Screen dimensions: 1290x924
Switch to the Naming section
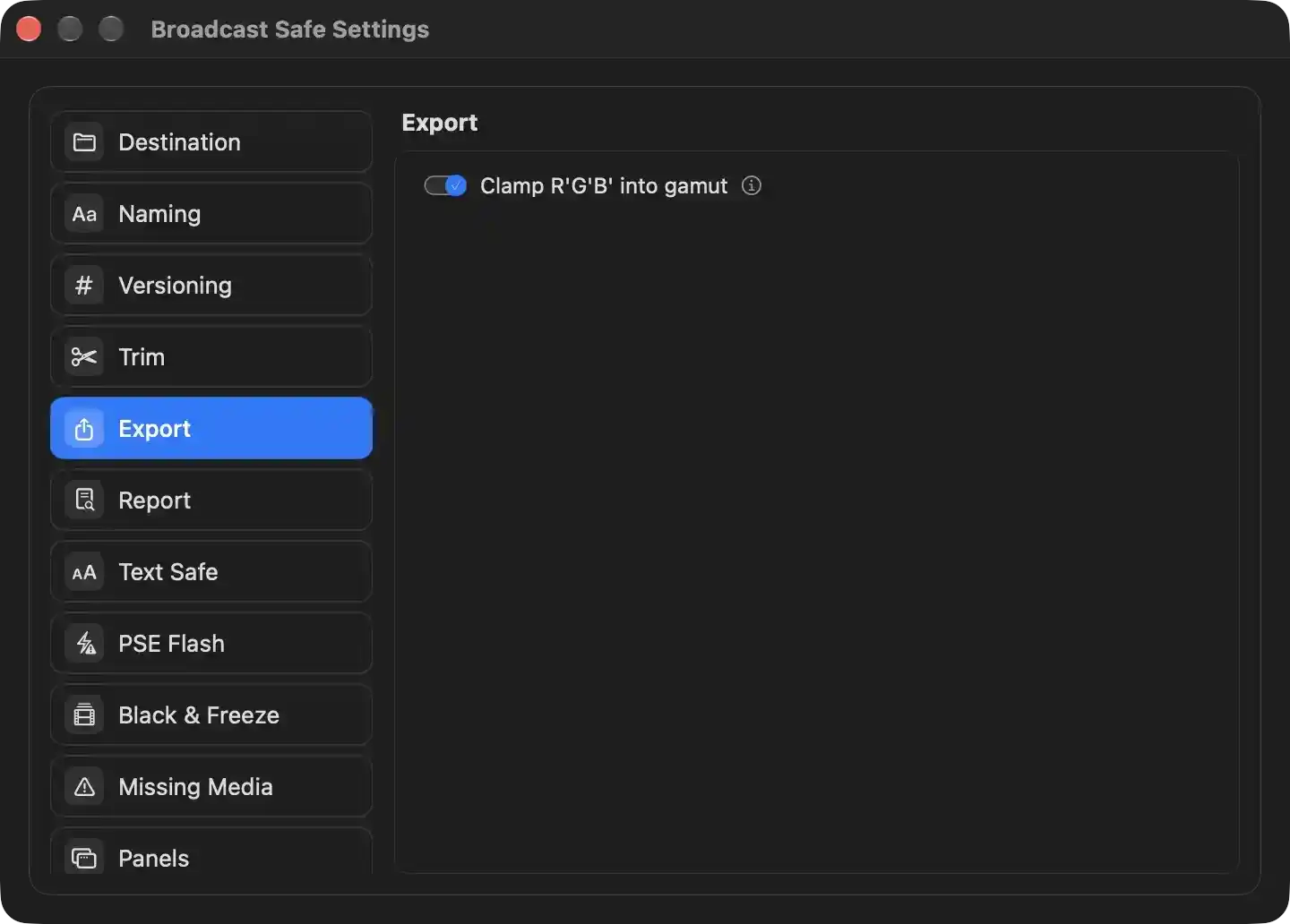pos(211,214)
